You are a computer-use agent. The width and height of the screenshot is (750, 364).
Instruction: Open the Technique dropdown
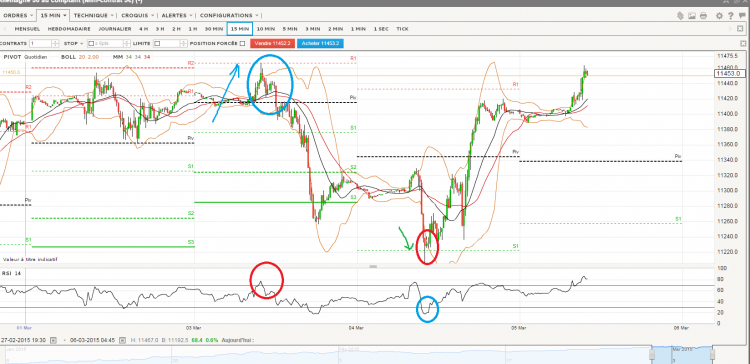94,15
